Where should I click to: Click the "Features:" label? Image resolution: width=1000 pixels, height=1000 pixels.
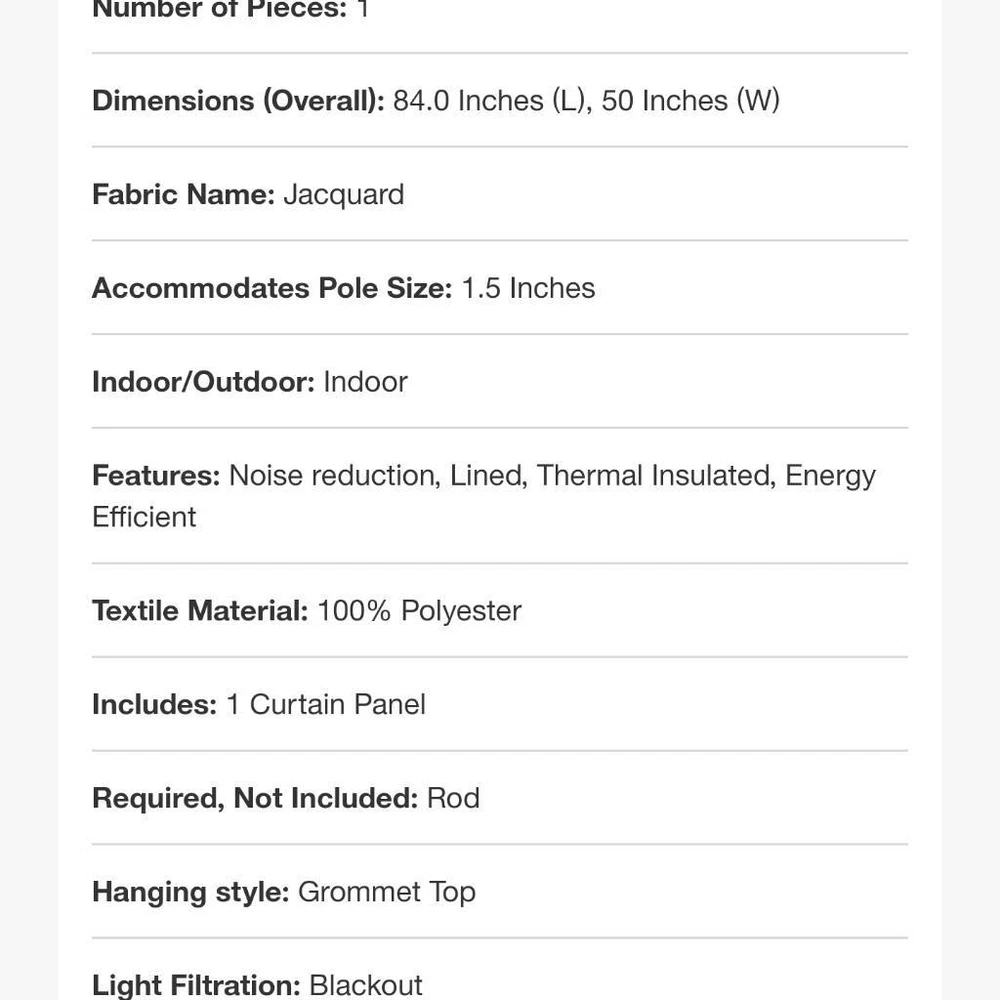coord(156,475)
